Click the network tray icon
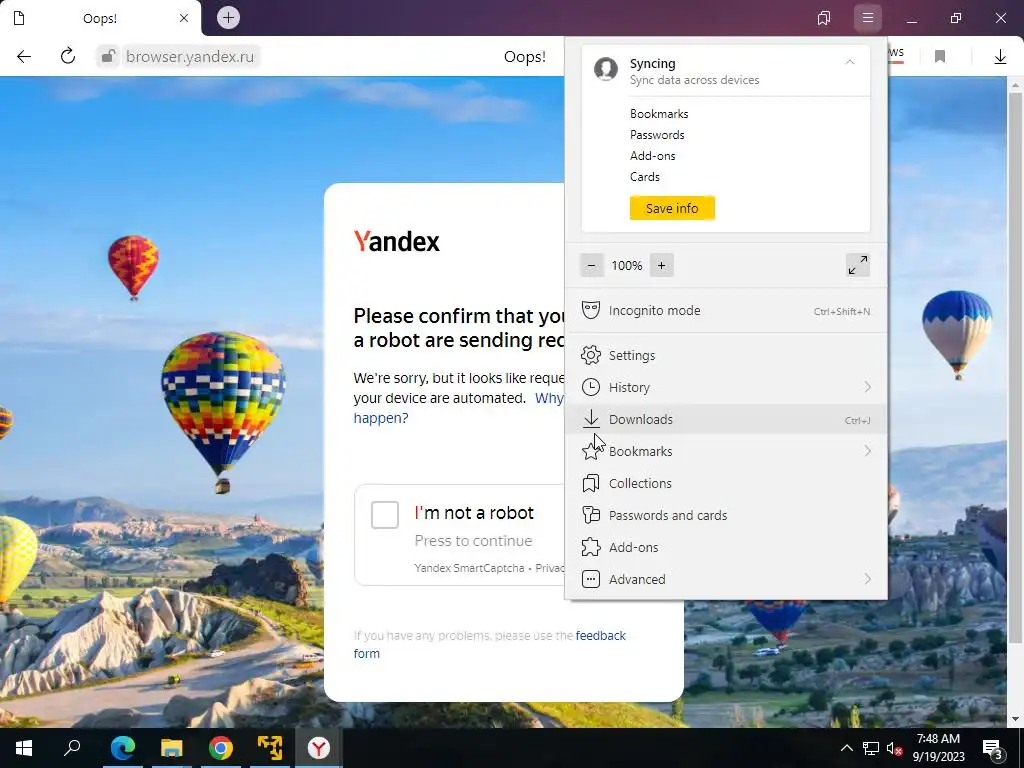Viewport: 1024px width, 768px height. (871, 748)
